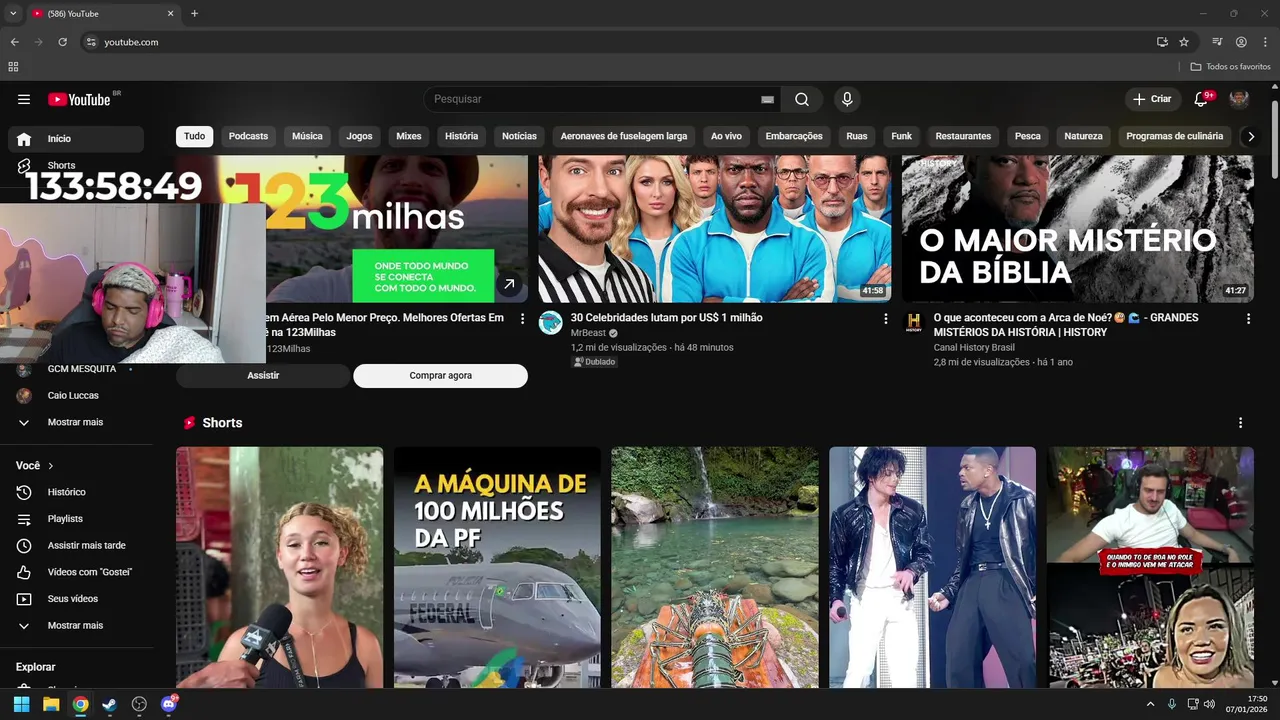Click the Pesquisar search field
This screenshot has width=1280, height=720.
[x=590, y=99]
